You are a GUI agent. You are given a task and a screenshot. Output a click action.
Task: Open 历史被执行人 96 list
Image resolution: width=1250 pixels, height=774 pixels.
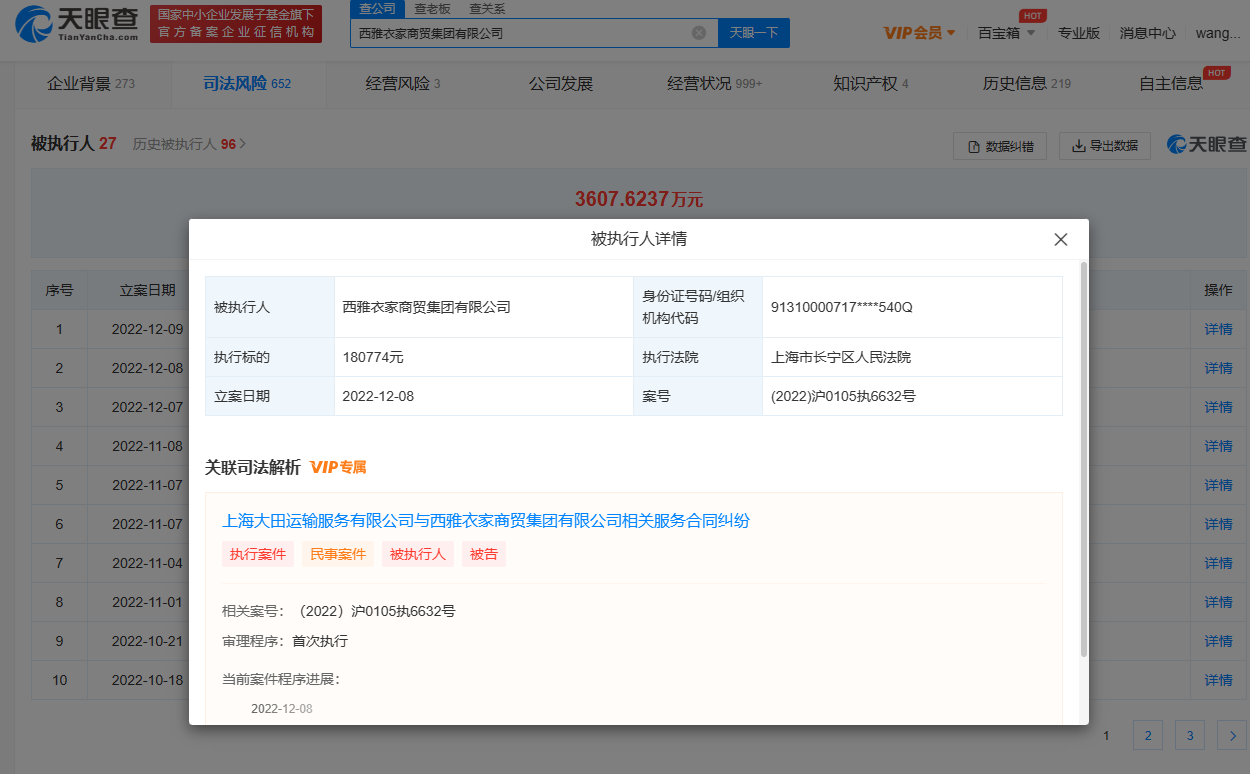(190, 144)
